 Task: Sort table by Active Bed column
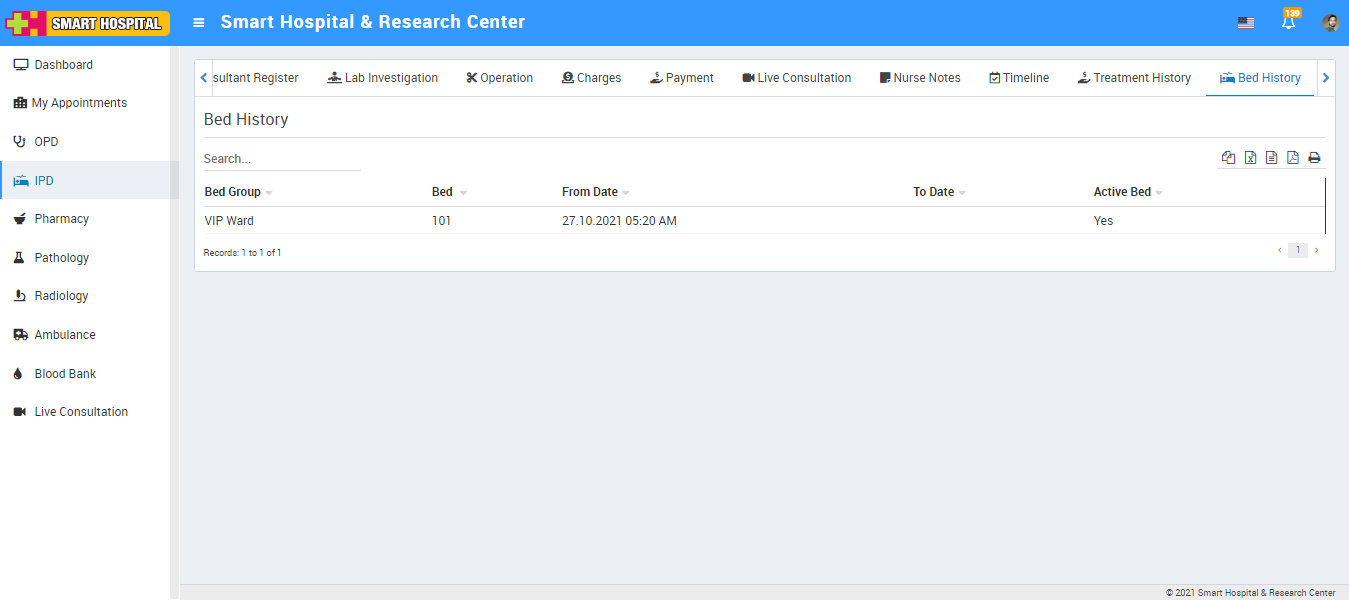(x=1122, y=192)
